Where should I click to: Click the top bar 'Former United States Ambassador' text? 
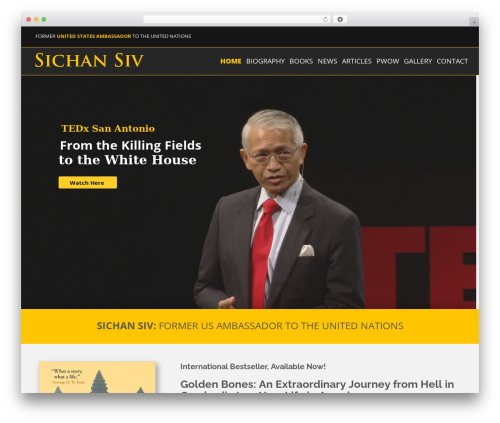pyautogui.click(x=113, y=36)
